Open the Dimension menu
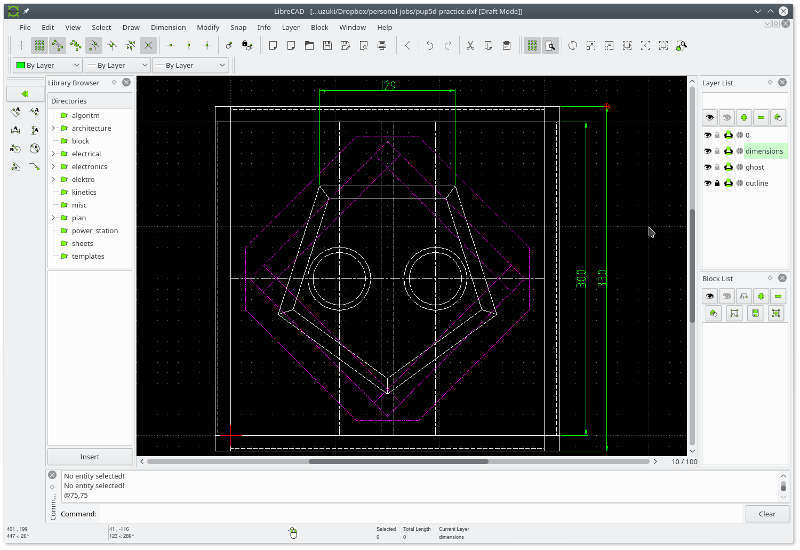 pyautogui.click(x=168, y=28)
